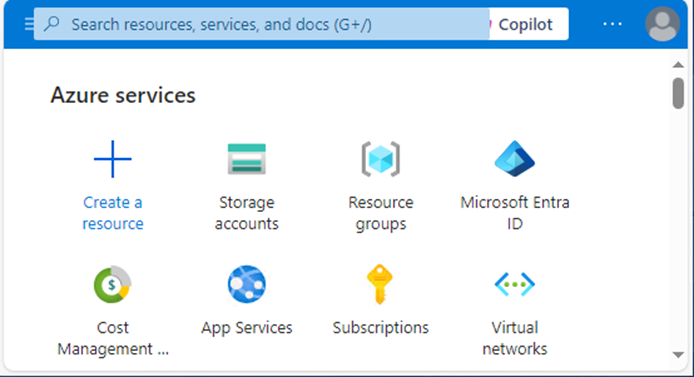Open the user account avatar
The image size is (694, 377).
[662, 24]
